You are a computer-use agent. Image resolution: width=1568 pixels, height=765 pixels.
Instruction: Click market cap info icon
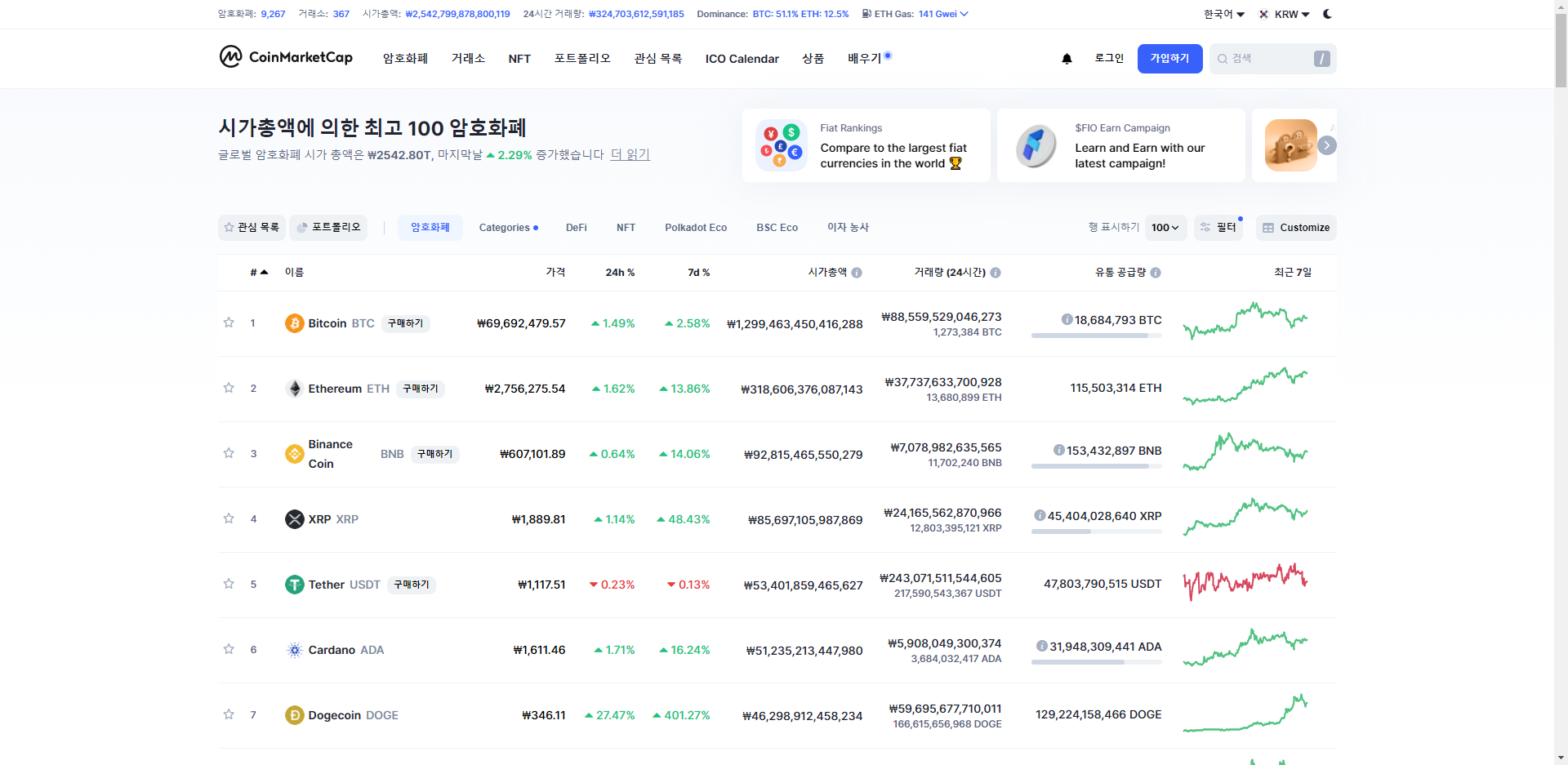857,273
